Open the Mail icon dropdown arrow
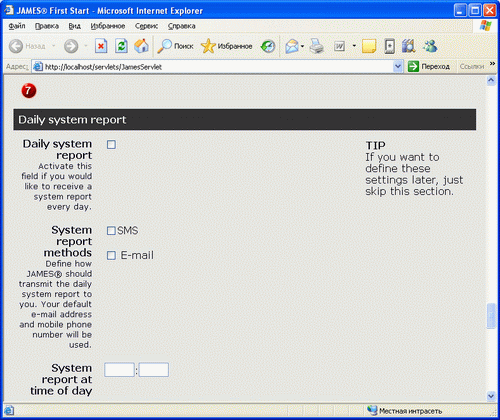Image resolution: width=500 pixels, height=420 pixels. [x=302, y=46]
